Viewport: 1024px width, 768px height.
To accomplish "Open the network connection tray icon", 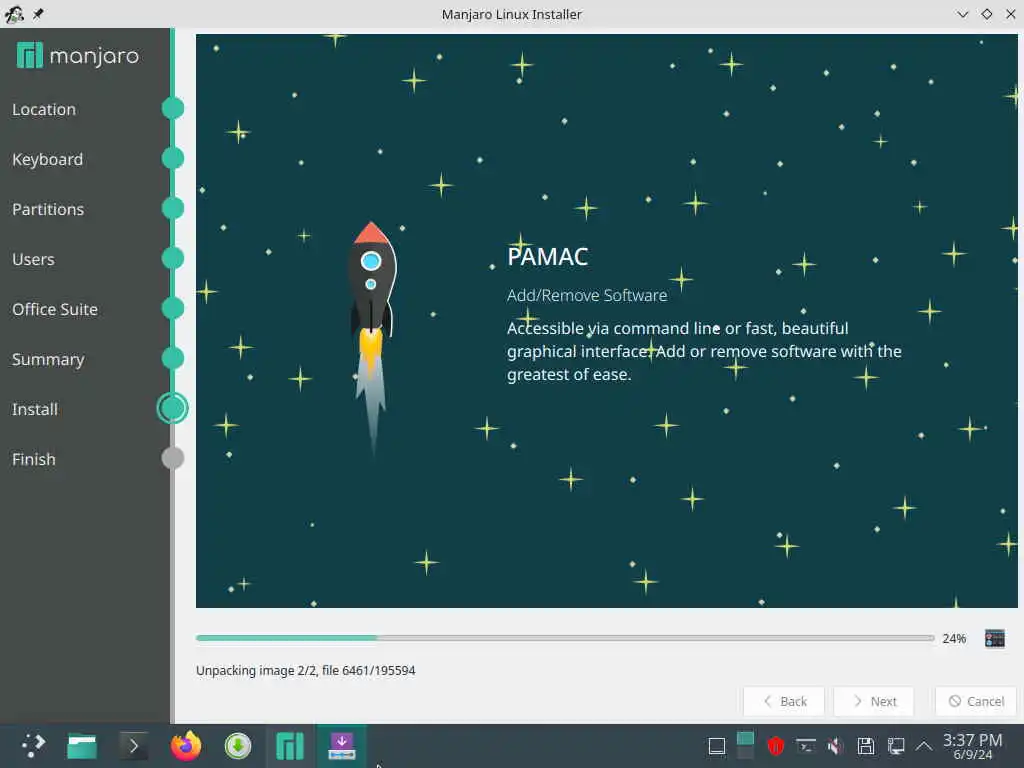I will pos(895,746).
